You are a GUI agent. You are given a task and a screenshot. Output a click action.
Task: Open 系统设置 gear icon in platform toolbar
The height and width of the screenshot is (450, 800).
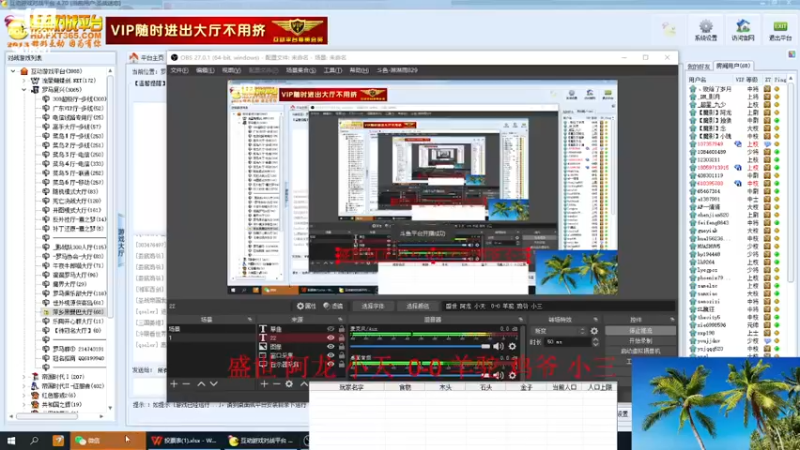[706, 27]
